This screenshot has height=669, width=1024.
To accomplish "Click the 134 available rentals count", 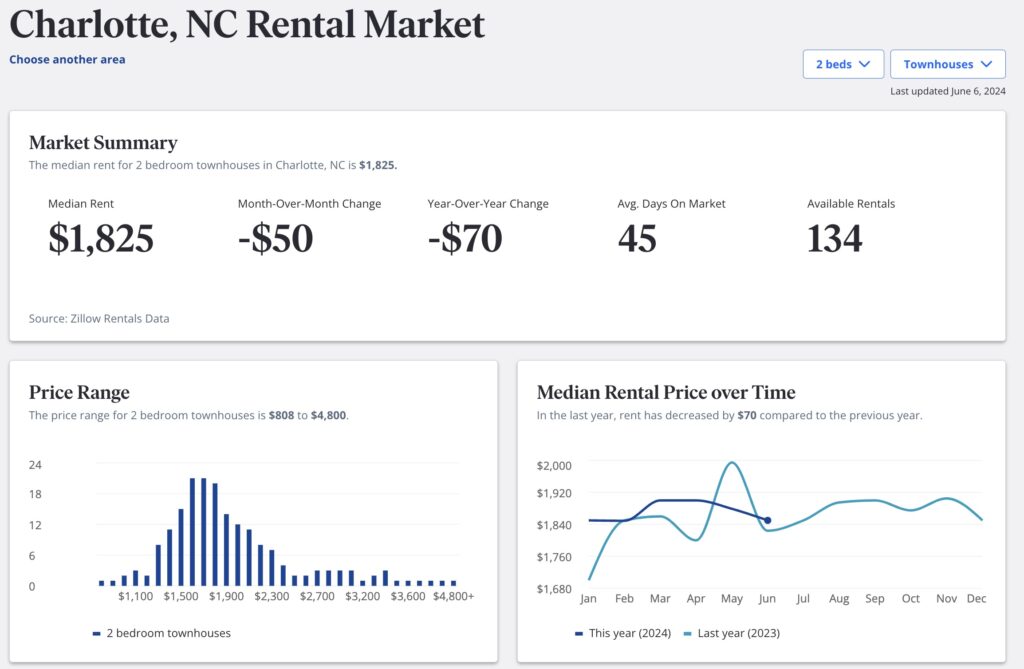I will [x=834, y=239].
